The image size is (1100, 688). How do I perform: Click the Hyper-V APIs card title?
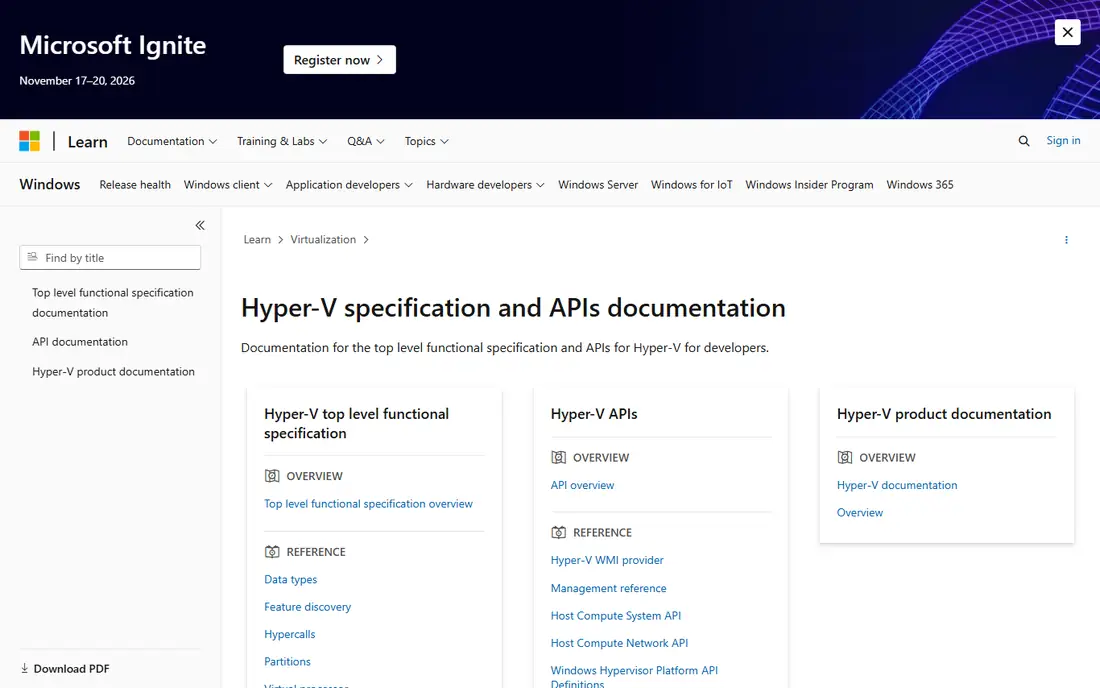594,414
